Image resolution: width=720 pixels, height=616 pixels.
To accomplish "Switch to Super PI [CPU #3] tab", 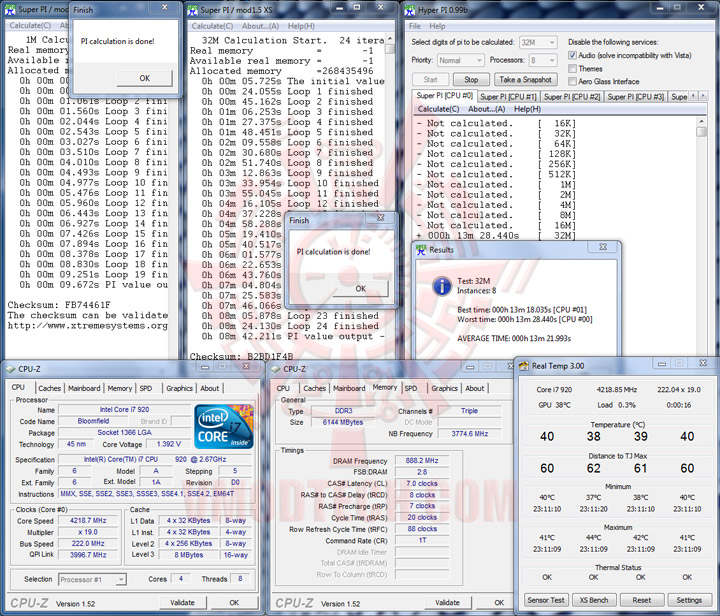I will [636, 96].
